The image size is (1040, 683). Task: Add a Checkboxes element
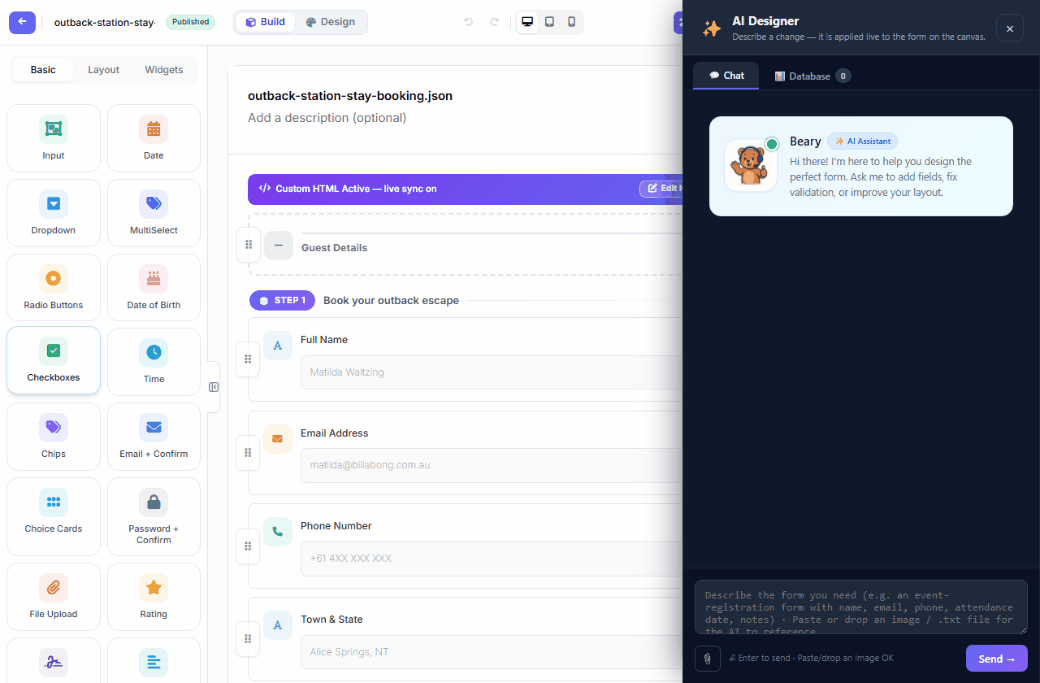53,361
